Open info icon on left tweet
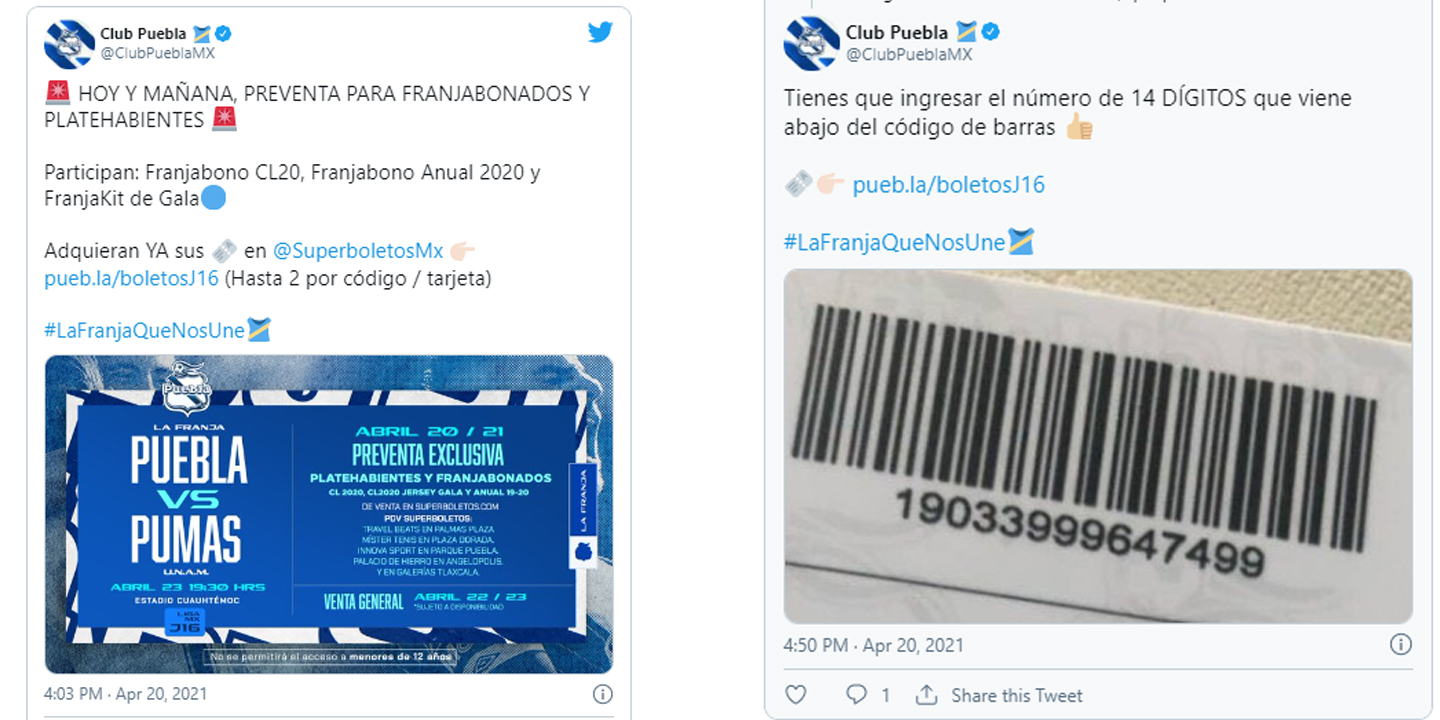 pos(602,693)
